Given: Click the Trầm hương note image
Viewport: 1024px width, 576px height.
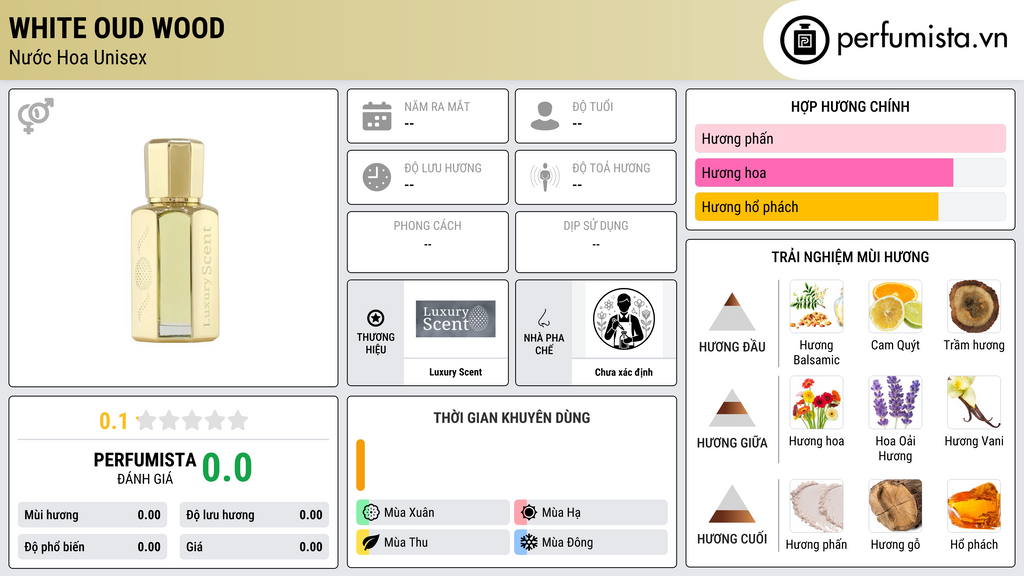Looking at the screenshot, I should [974, 306].
